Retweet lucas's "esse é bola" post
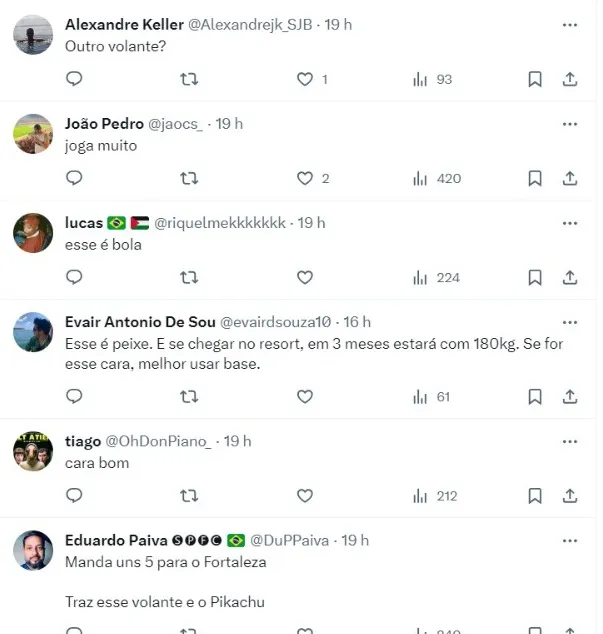 [x=188, y=277]
